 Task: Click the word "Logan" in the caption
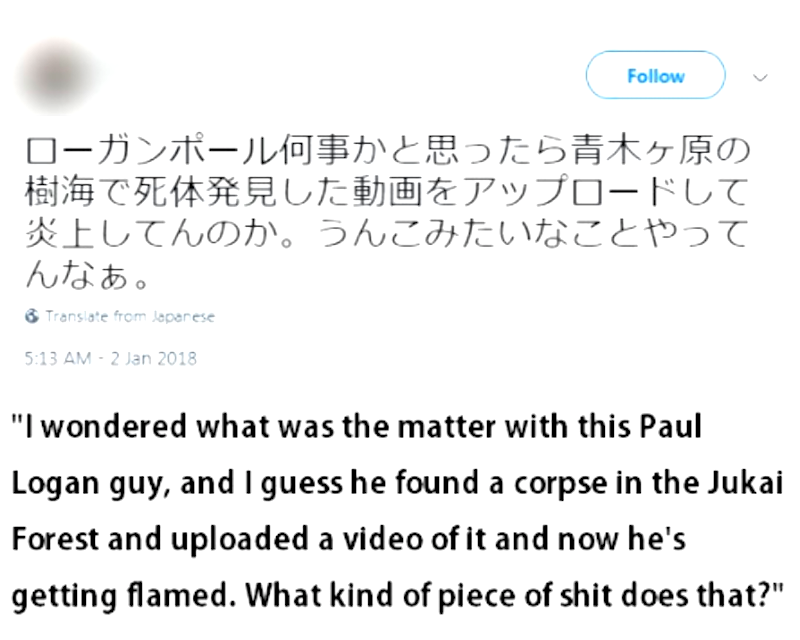pyautogui.click(x=56, y=484)
